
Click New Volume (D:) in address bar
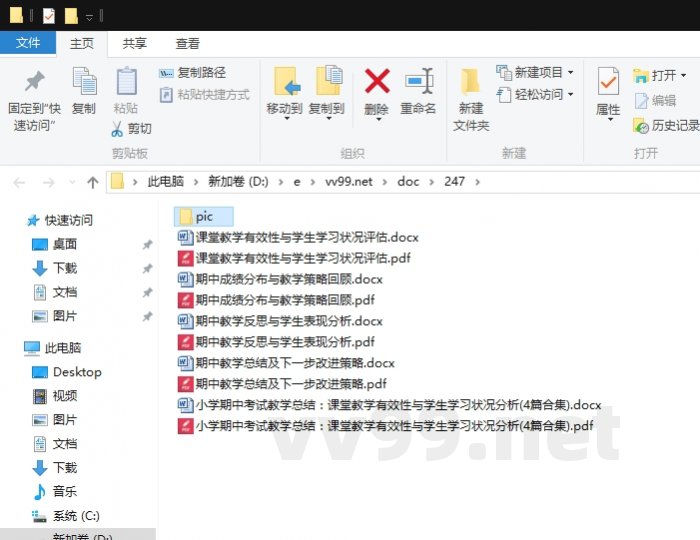238,182
